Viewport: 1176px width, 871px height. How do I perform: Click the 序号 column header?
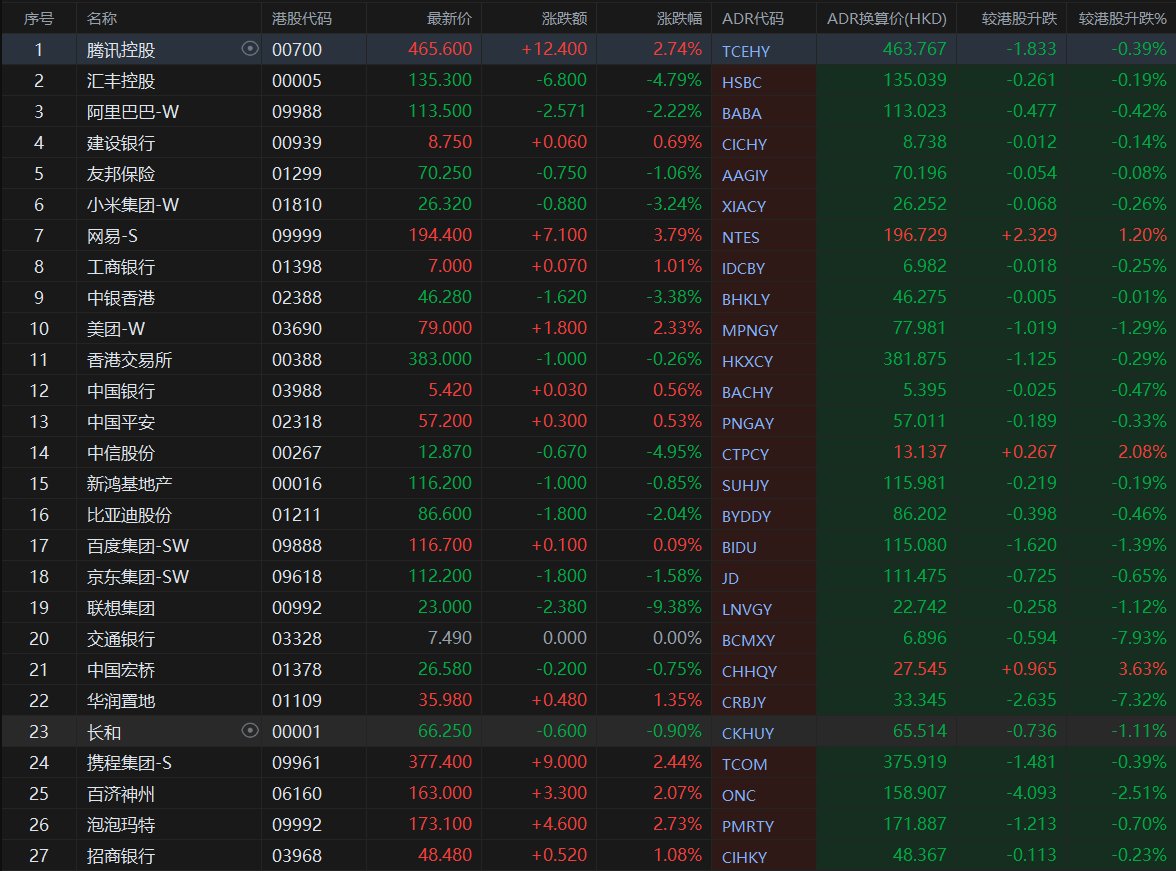[38, 18]
